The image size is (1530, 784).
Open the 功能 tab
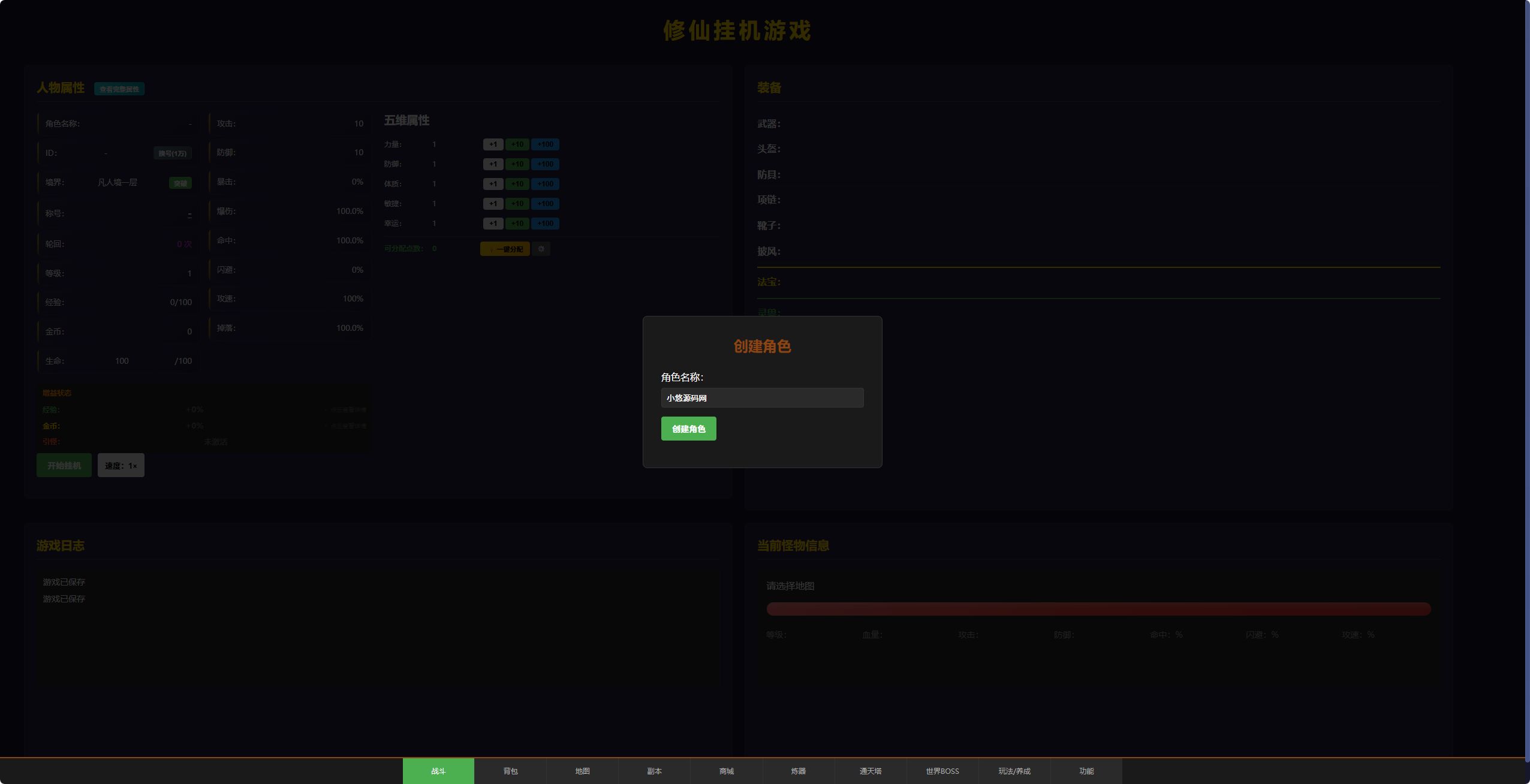coord(1086,771)
